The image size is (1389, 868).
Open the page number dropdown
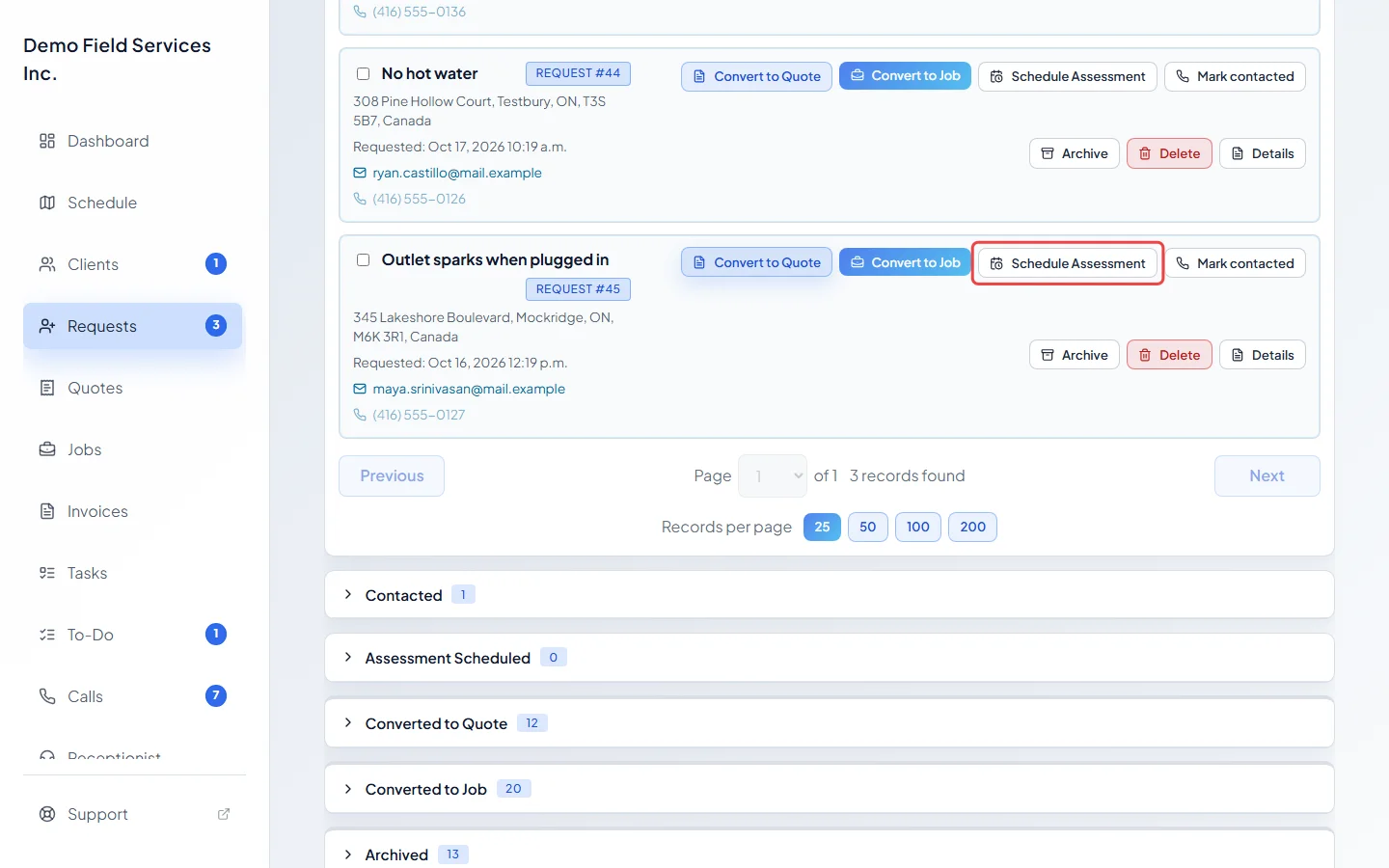pos(773,475)
